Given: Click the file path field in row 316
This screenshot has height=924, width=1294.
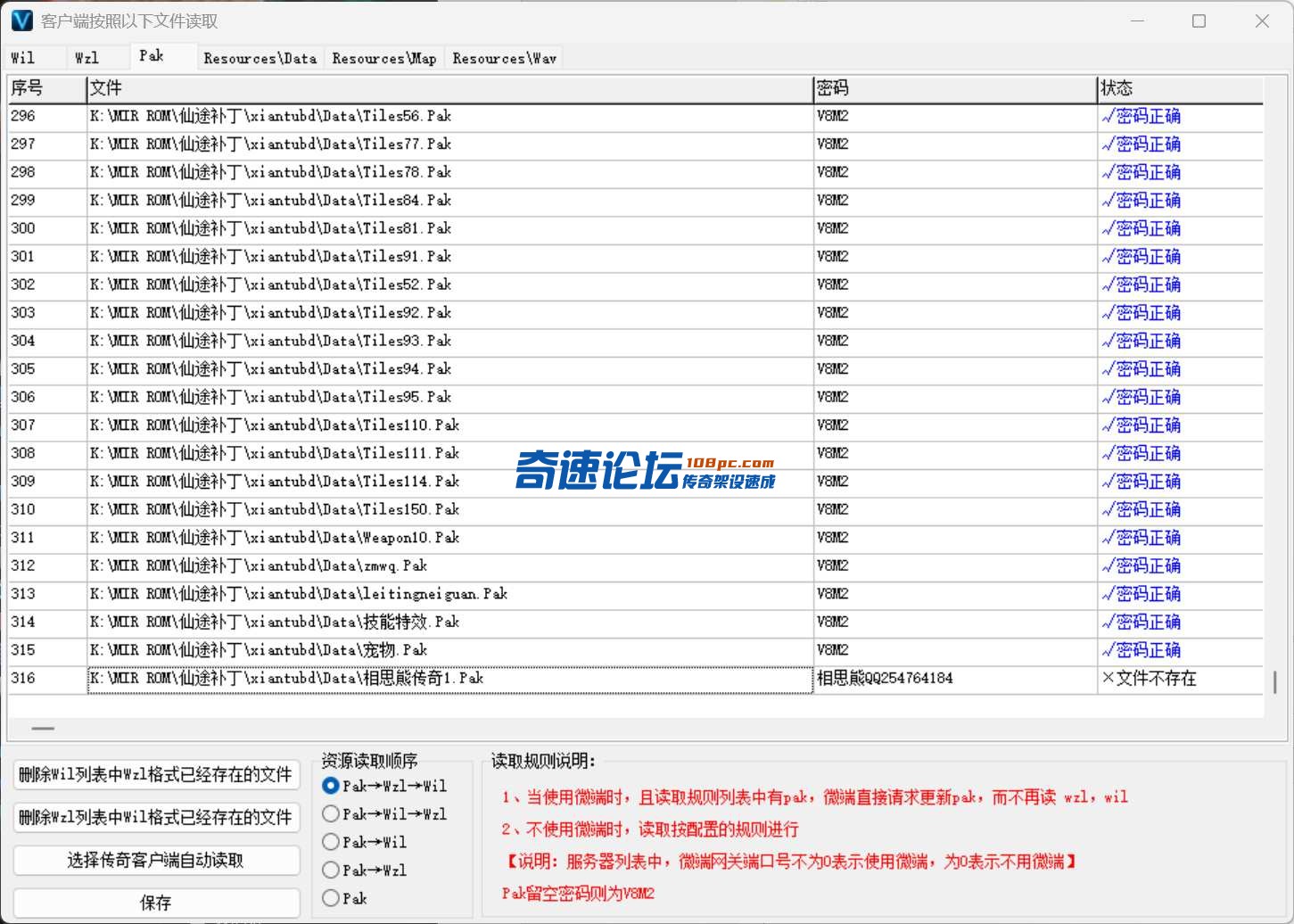Looking at the screenshot, I should (x=449, y=679).
